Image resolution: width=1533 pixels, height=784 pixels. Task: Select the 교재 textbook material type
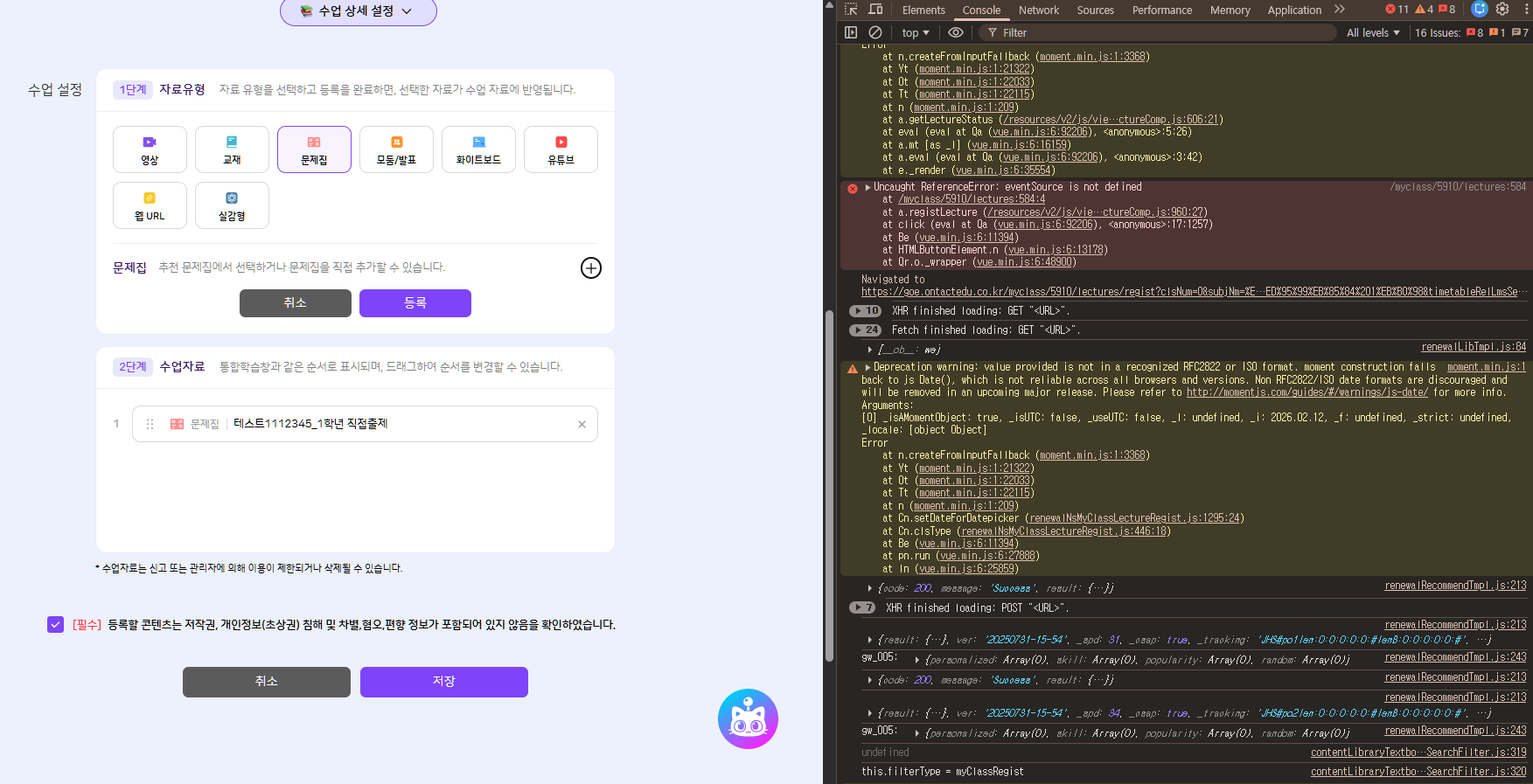pyautogui.click(x=232, y=149)
